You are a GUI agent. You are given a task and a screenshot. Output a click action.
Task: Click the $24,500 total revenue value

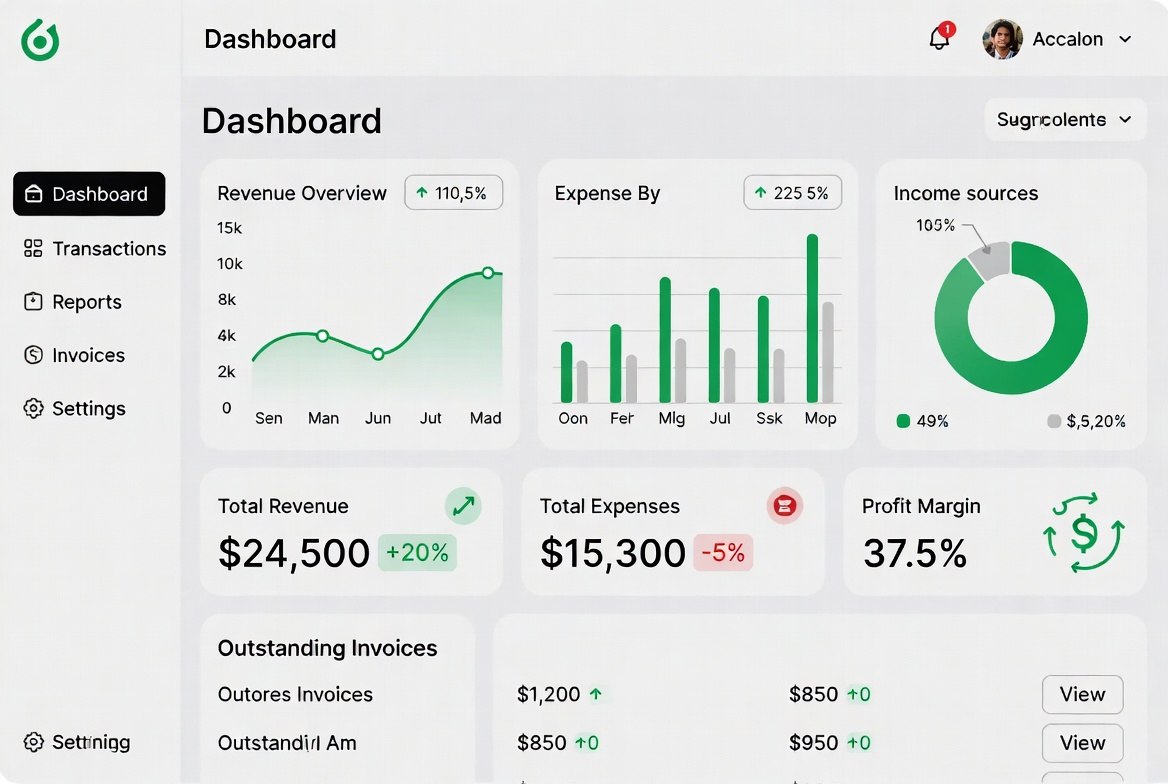pos(293,553)
